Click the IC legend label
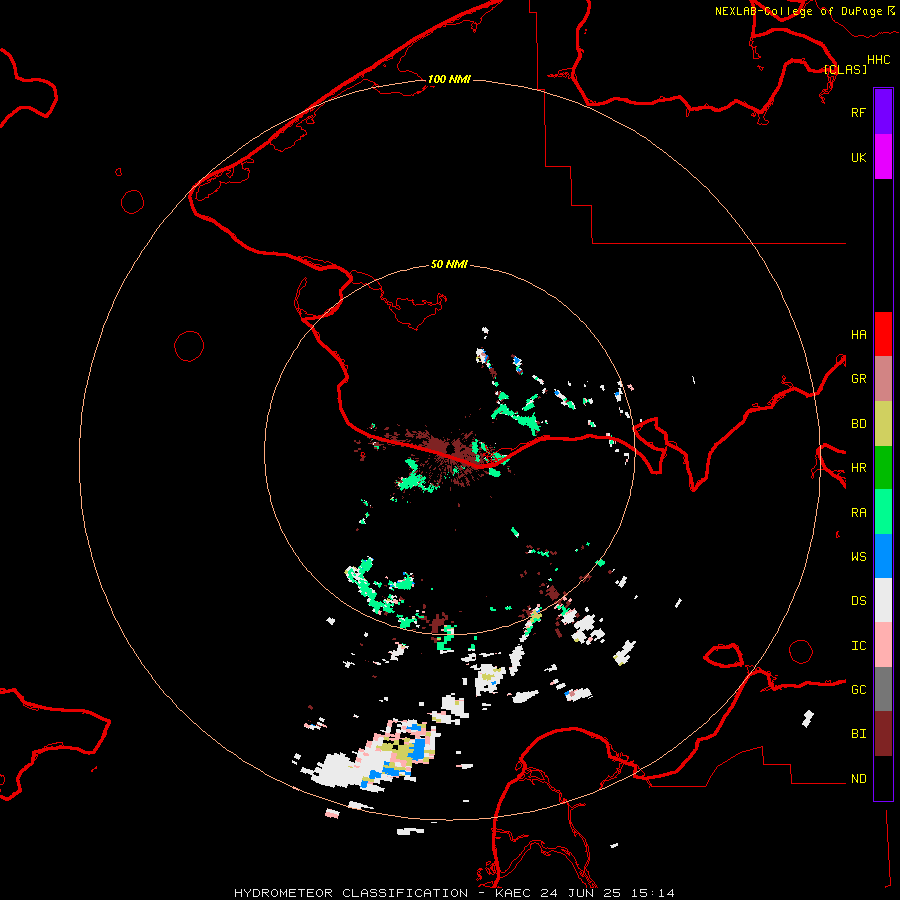Viewport: 900px width, 900px height. click(x=858, y=646)
